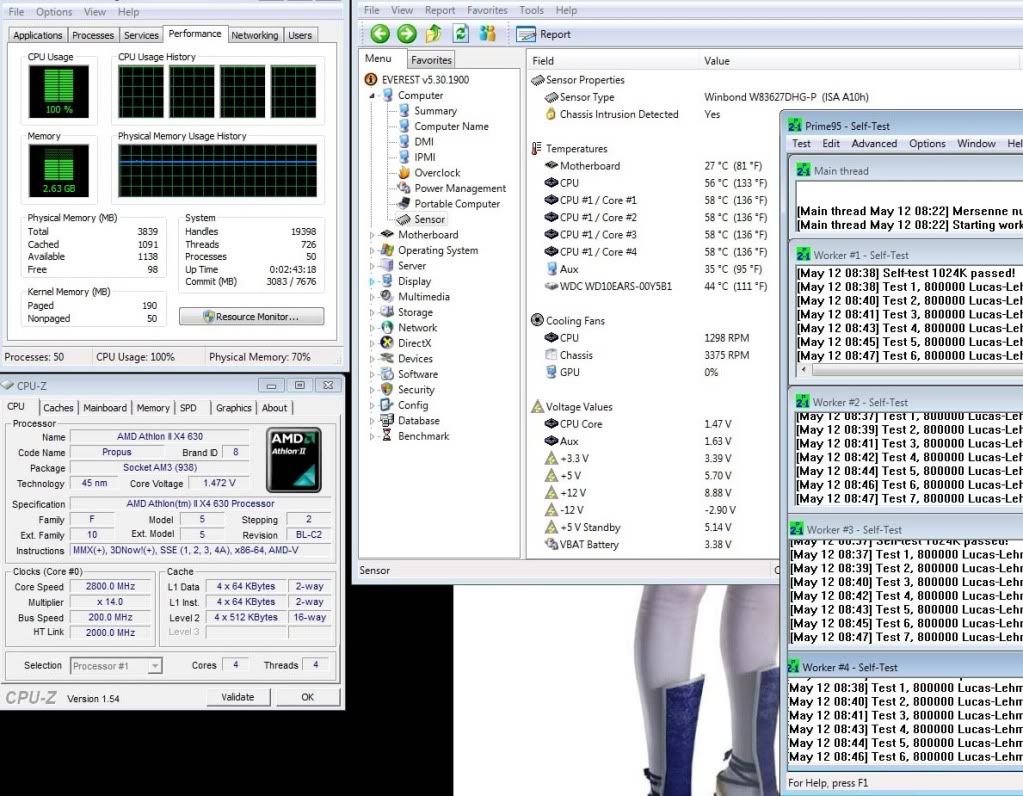The image size is (1023, 796).
Task: Select the Config item in EVEREST tree
Action: pos(412,405)
